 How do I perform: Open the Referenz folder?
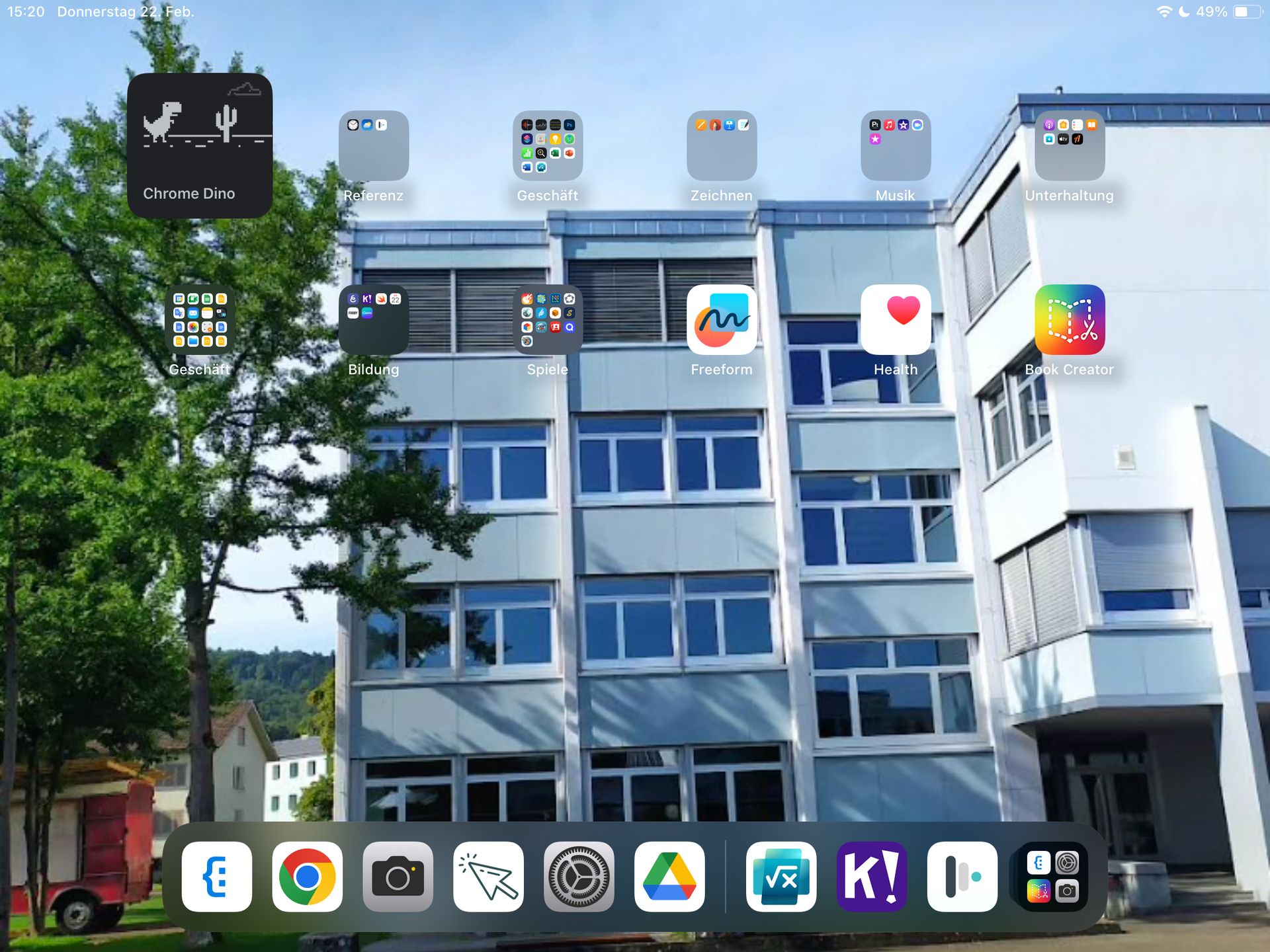click(x=373, y=145)
